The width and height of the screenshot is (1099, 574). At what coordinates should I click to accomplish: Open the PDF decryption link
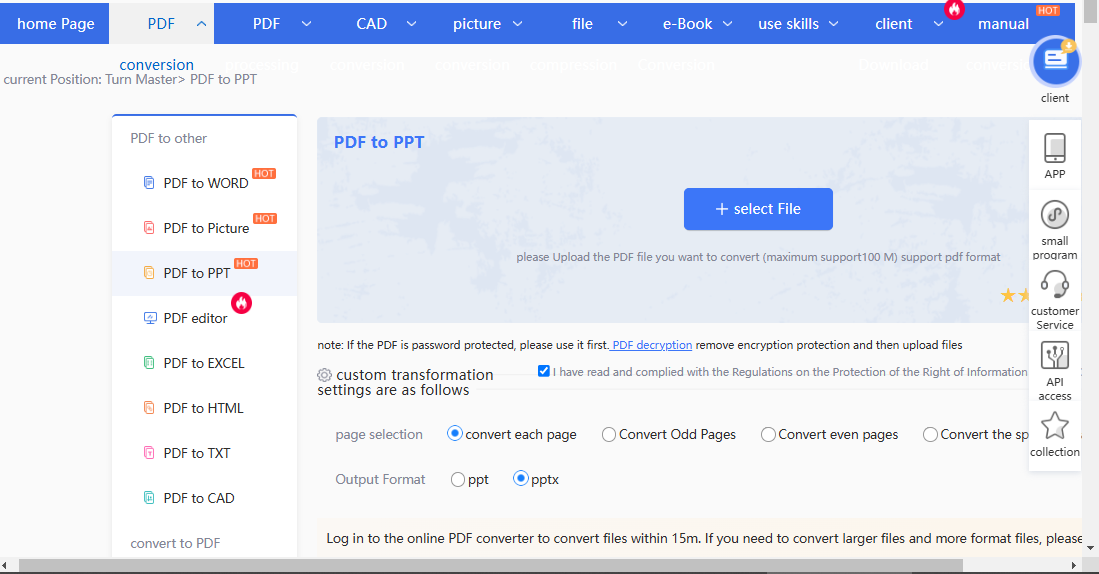click(x=651, y=345)
